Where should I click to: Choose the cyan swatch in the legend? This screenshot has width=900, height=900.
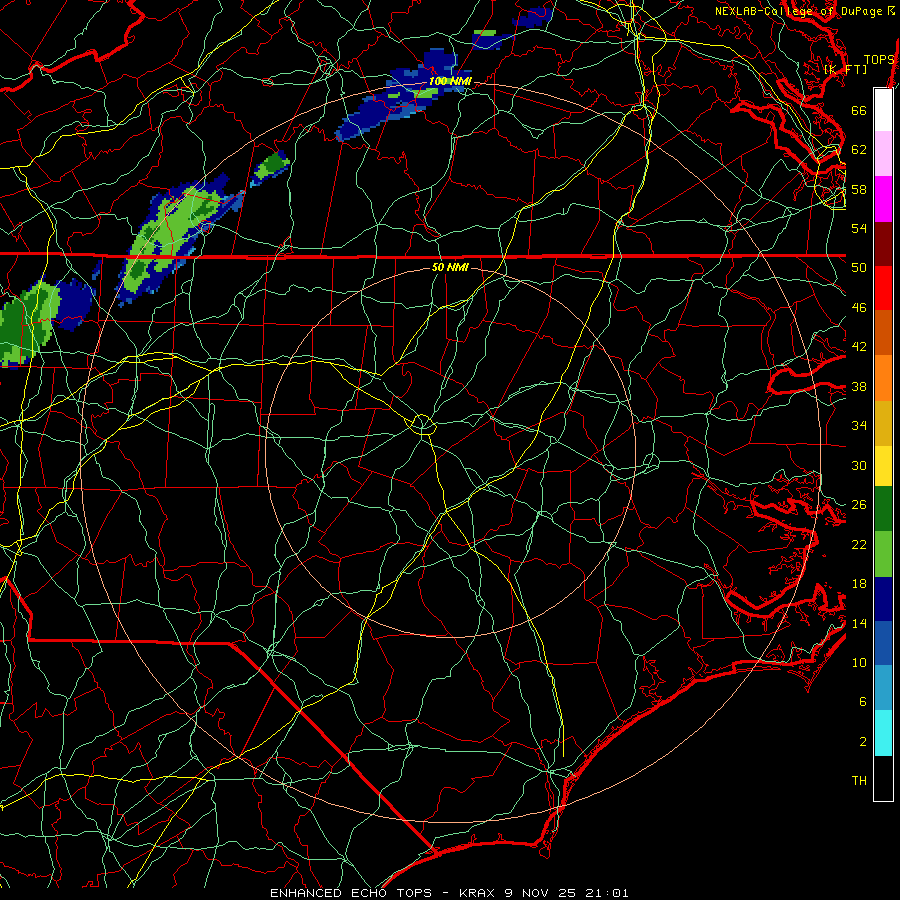883,733
